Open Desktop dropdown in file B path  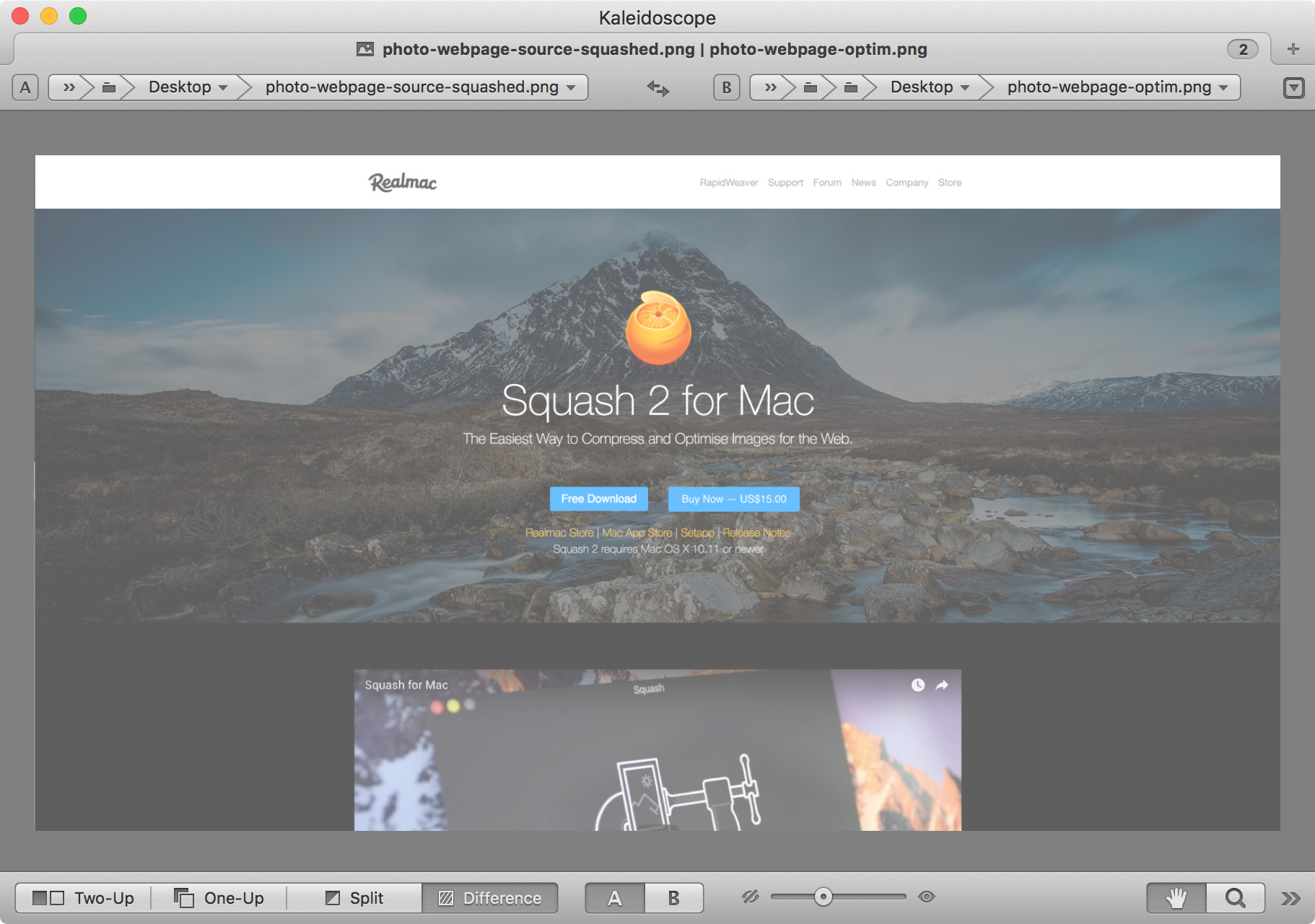pos(930,87)
